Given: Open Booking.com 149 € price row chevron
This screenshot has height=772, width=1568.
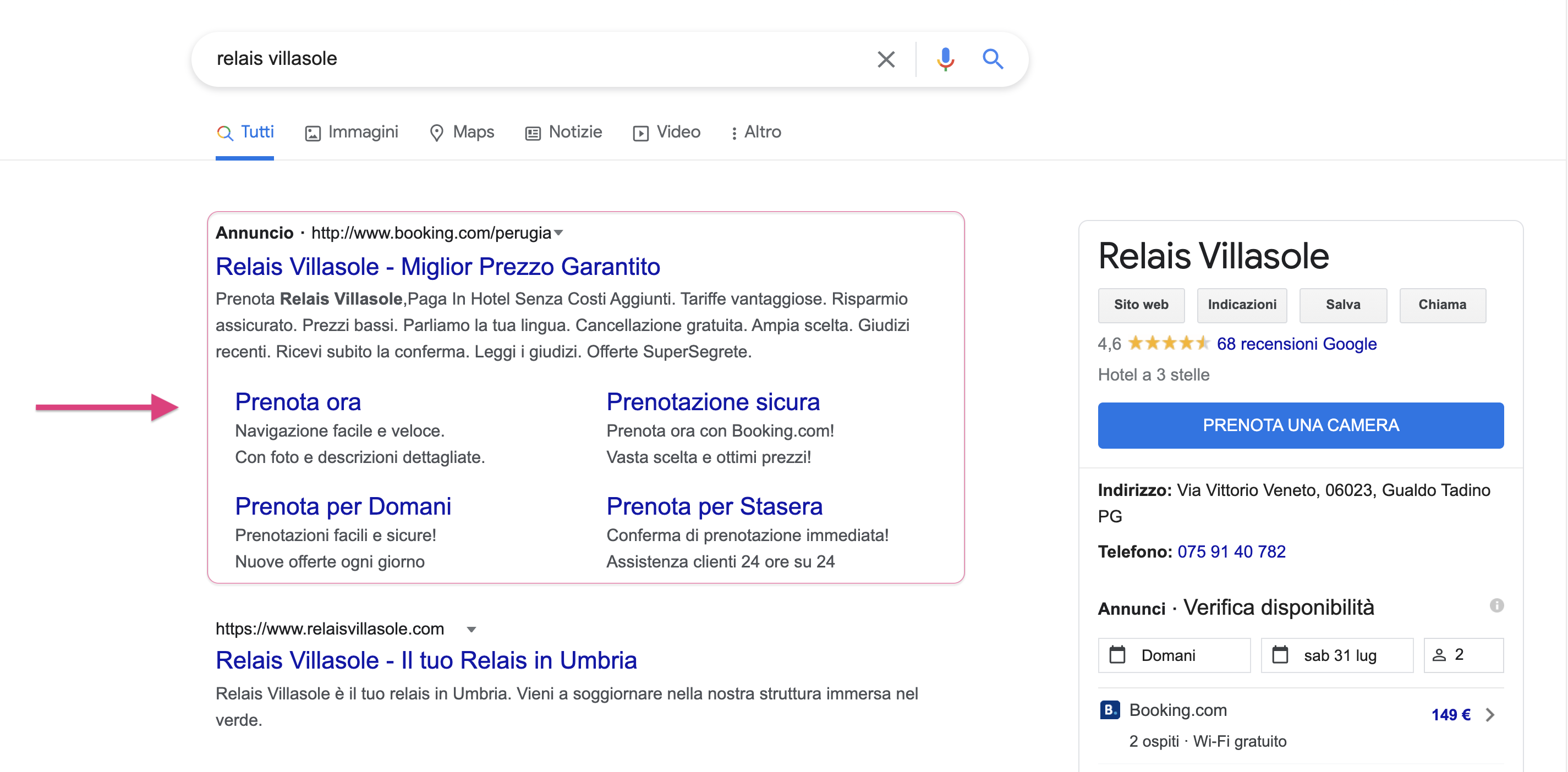Looking at the screenshot, I should point(1489,715).
